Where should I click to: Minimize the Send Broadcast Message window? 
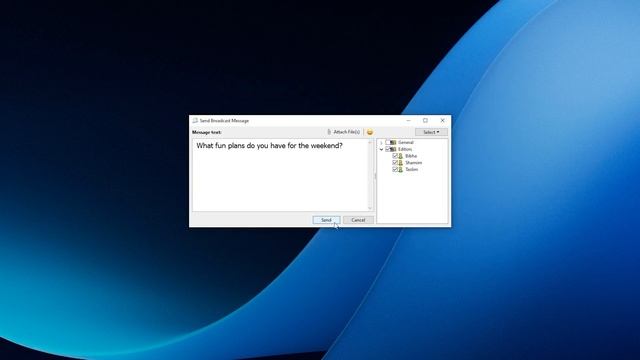click(x=409, y=120)
